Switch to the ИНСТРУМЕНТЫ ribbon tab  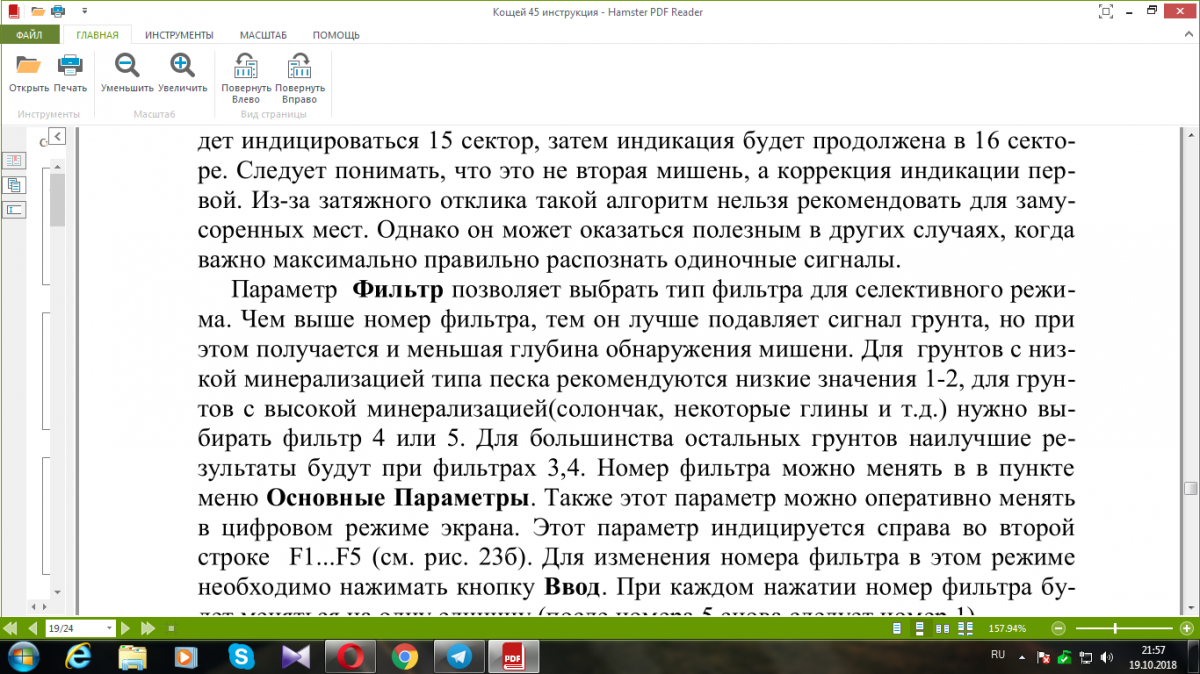pyautogui.click(x=177, y=35)
